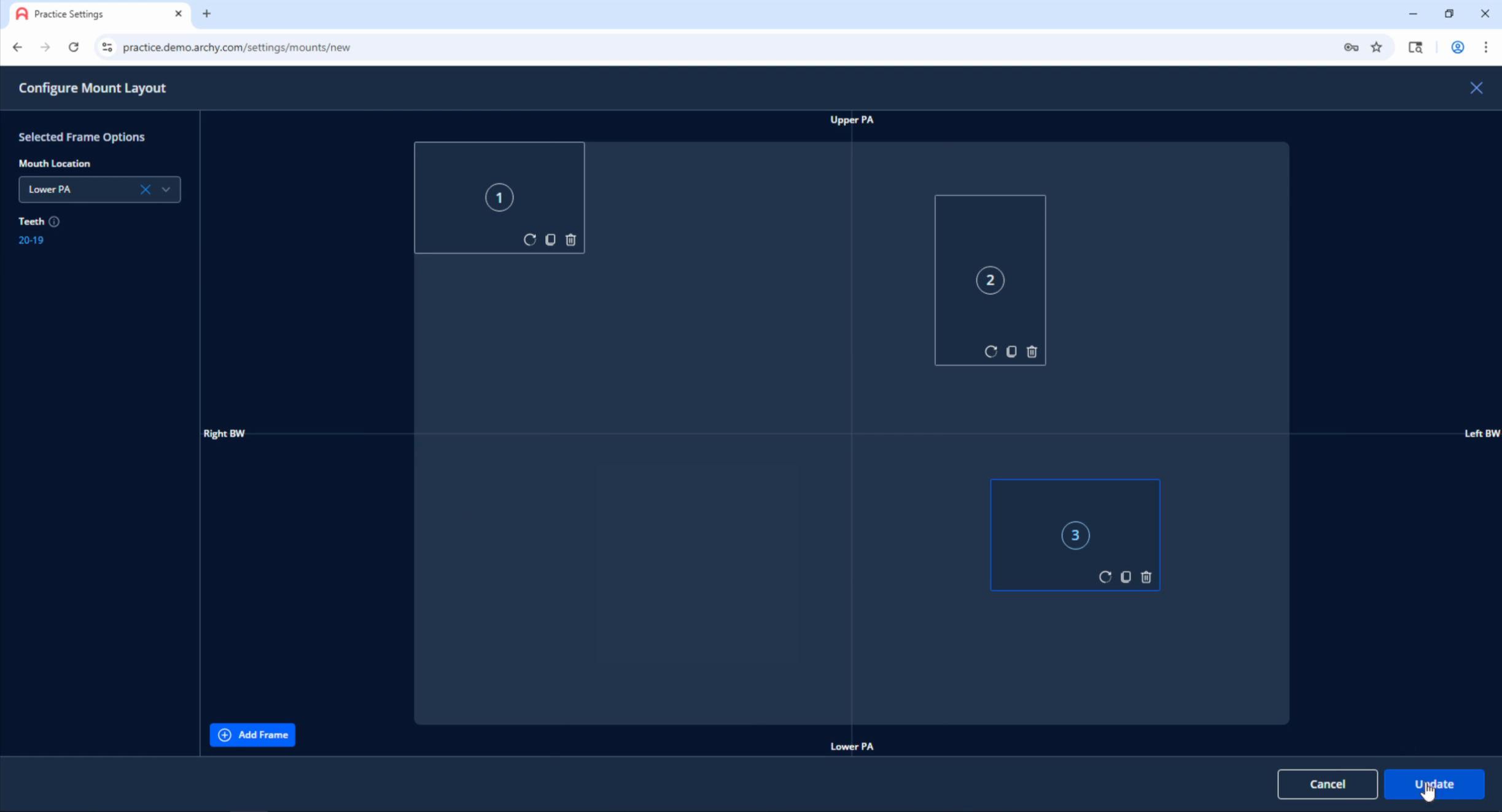Duplicate frame 1 with the copy icon

click(550, 239)
